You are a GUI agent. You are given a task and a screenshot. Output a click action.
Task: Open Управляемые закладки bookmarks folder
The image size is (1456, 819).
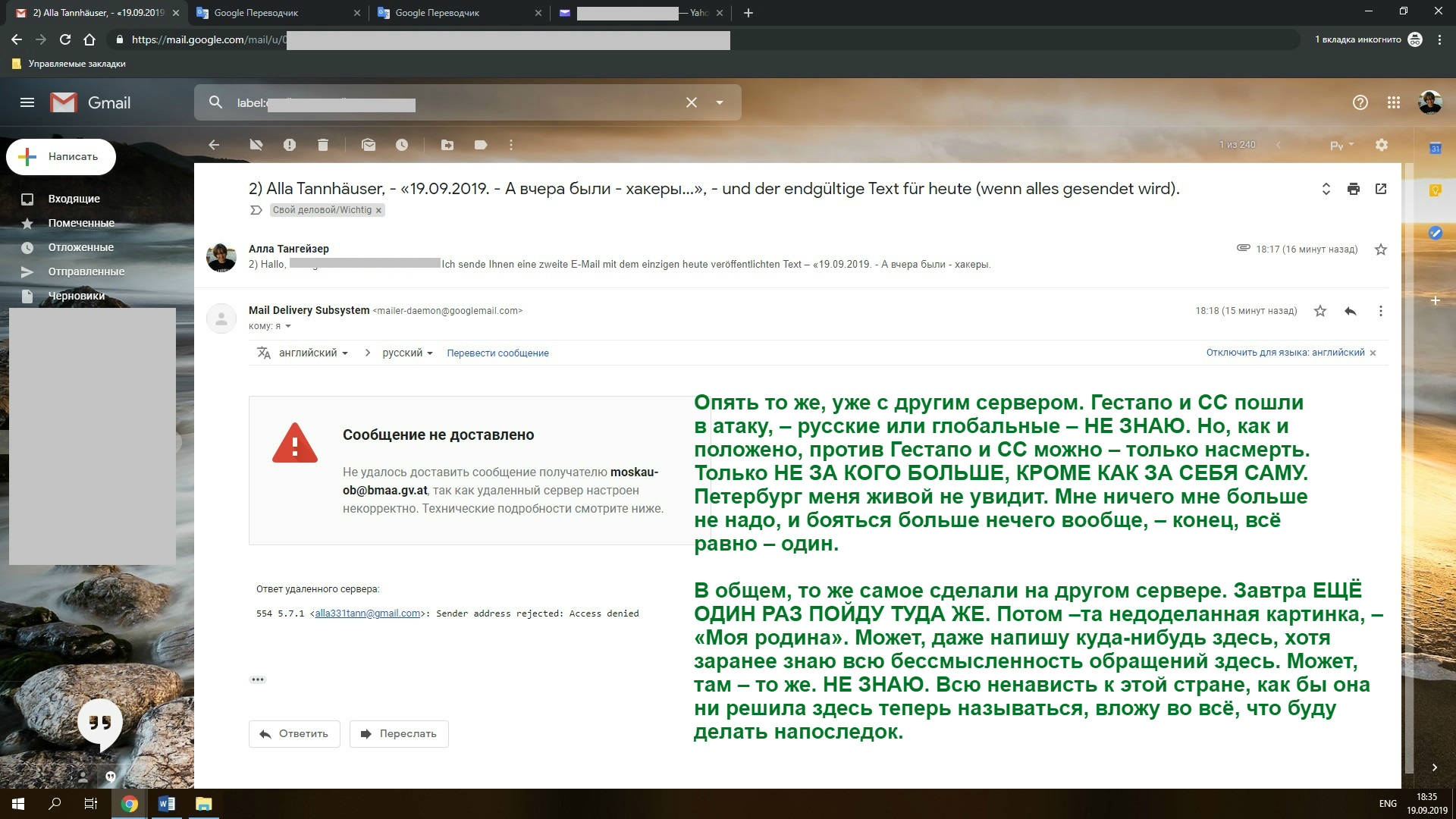tap(69, 64)
